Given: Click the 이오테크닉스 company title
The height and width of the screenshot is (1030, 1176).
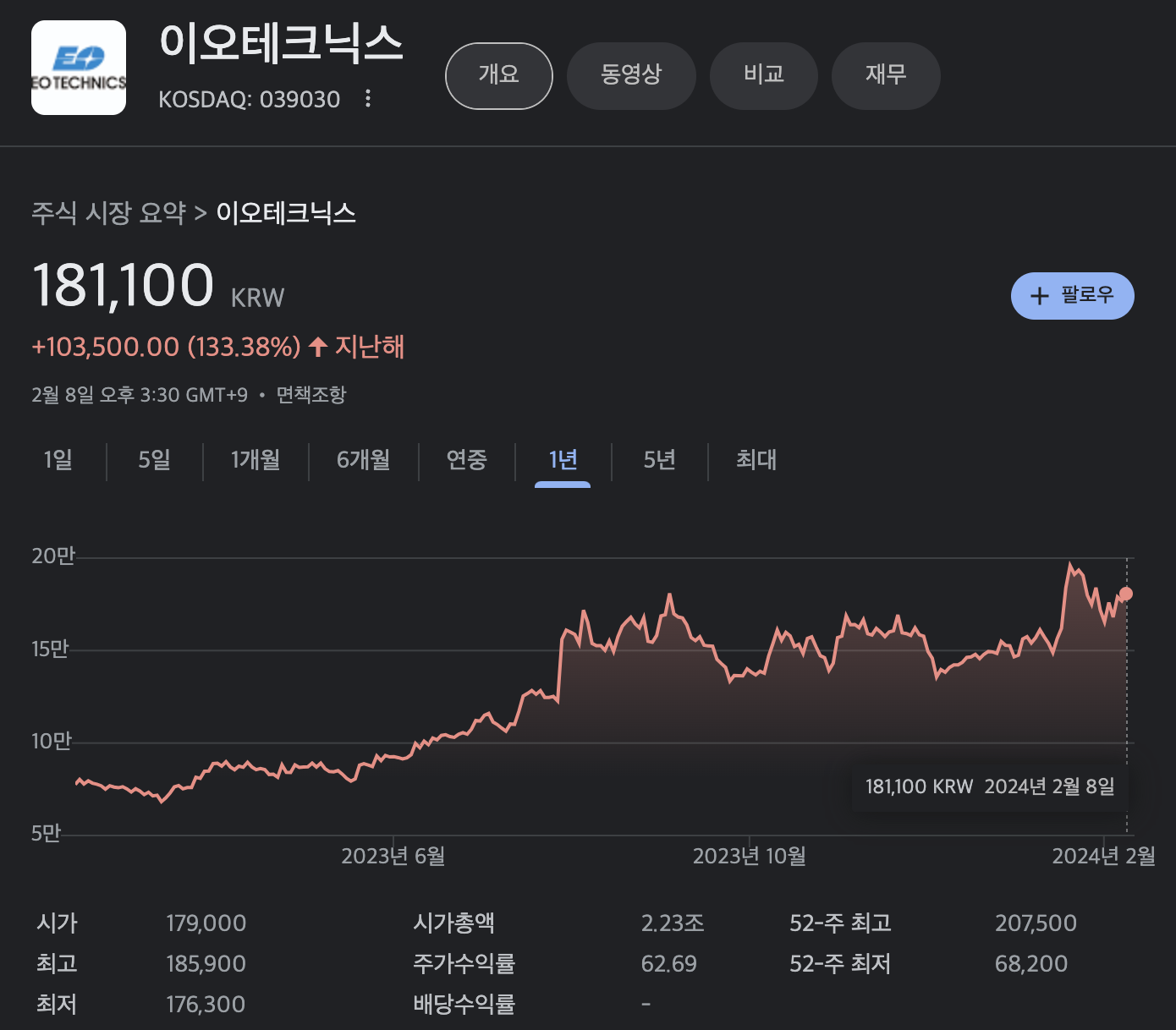Looking at the screenshot, I should (282, 44).
